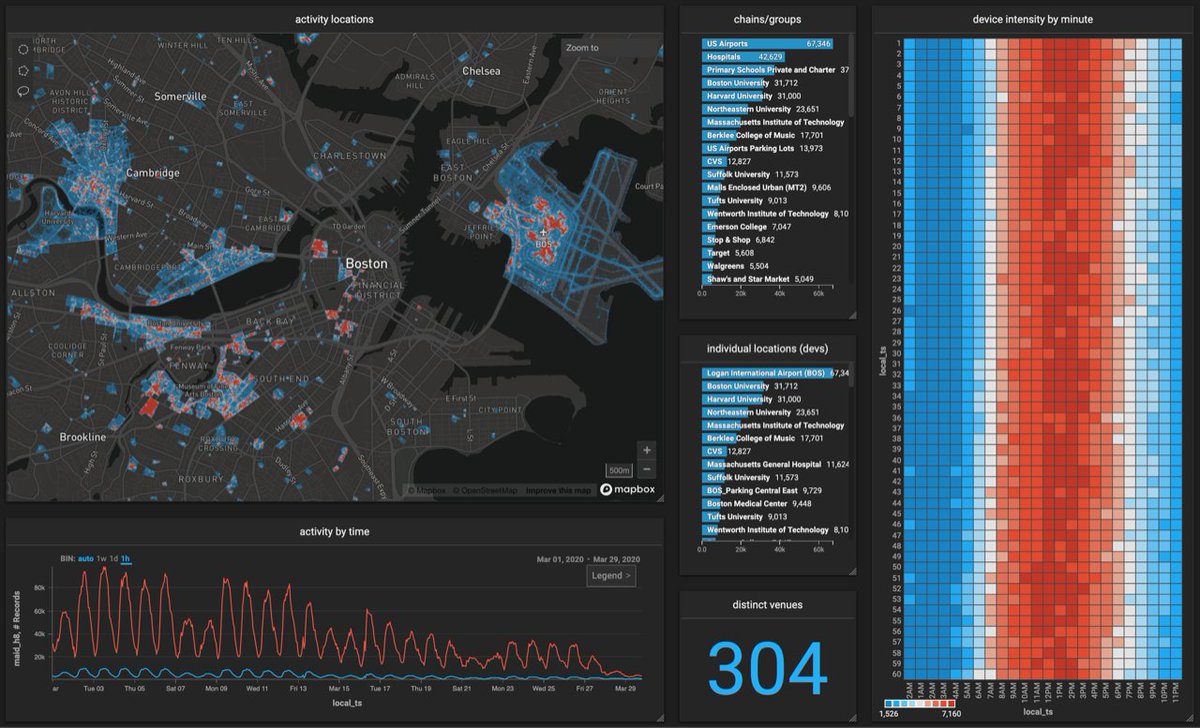Screen dimensions: 1200x728
Task: Set time bin to 1h
Action: point(126,557)
